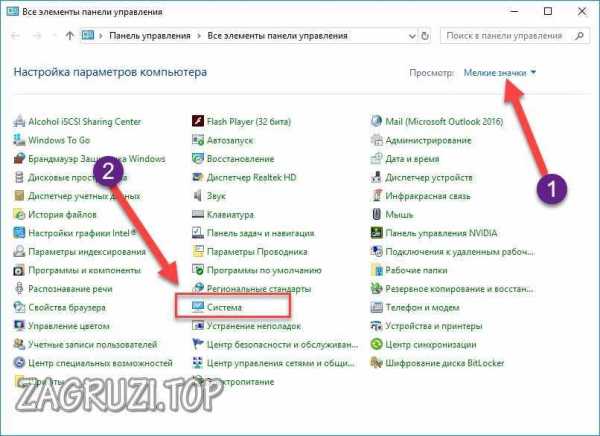Screen dimensions: 600x436
Task: Open the Flash Player (32 бита) icon
Action: (x=198, y=121)
